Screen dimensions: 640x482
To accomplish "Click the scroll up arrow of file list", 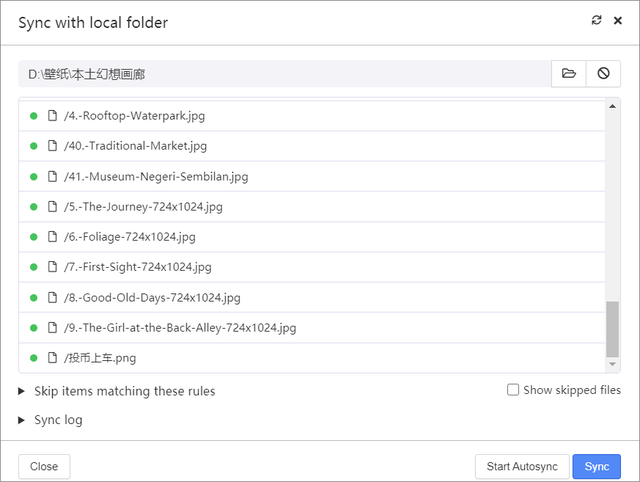I will coord(613,106).
